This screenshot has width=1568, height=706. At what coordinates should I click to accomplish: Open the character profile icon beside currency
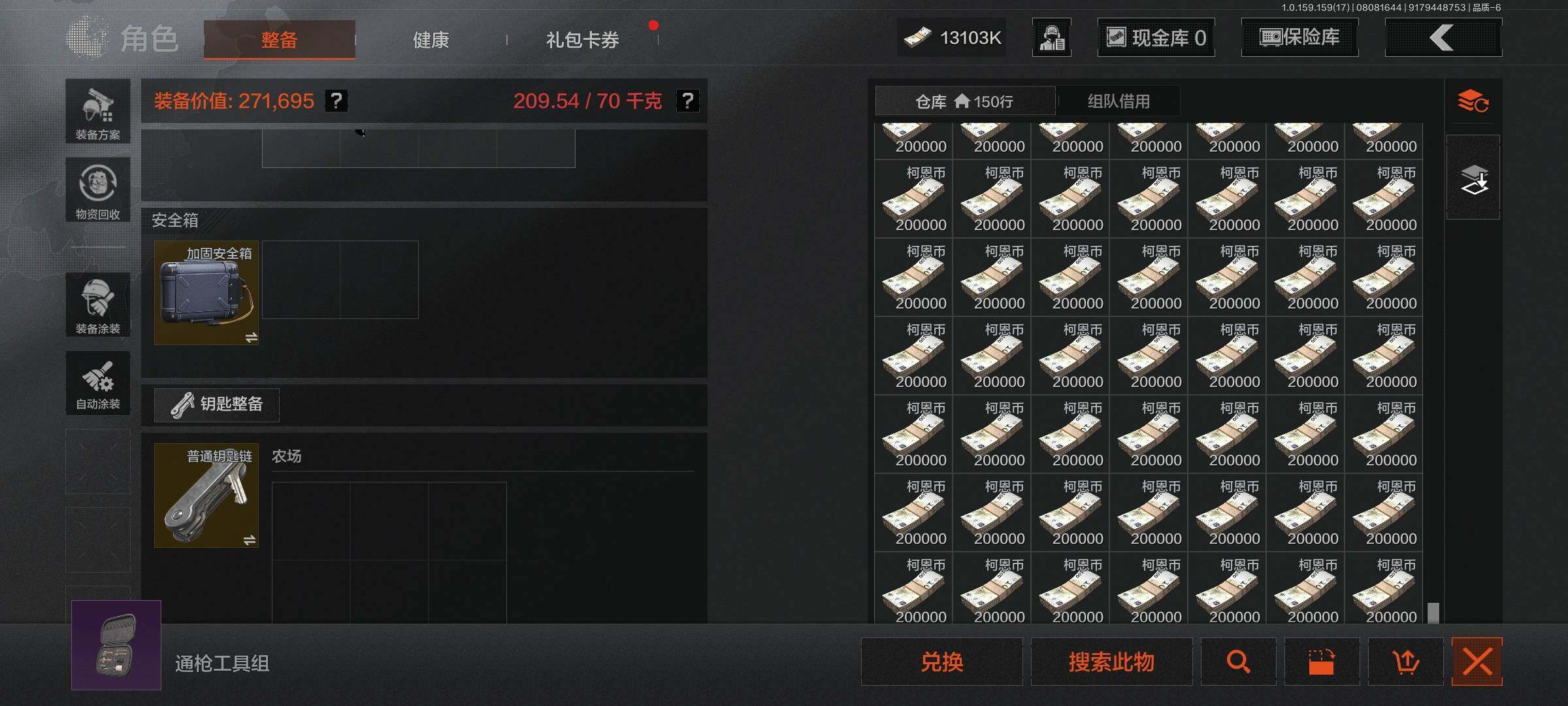[x=1052, y=37]
